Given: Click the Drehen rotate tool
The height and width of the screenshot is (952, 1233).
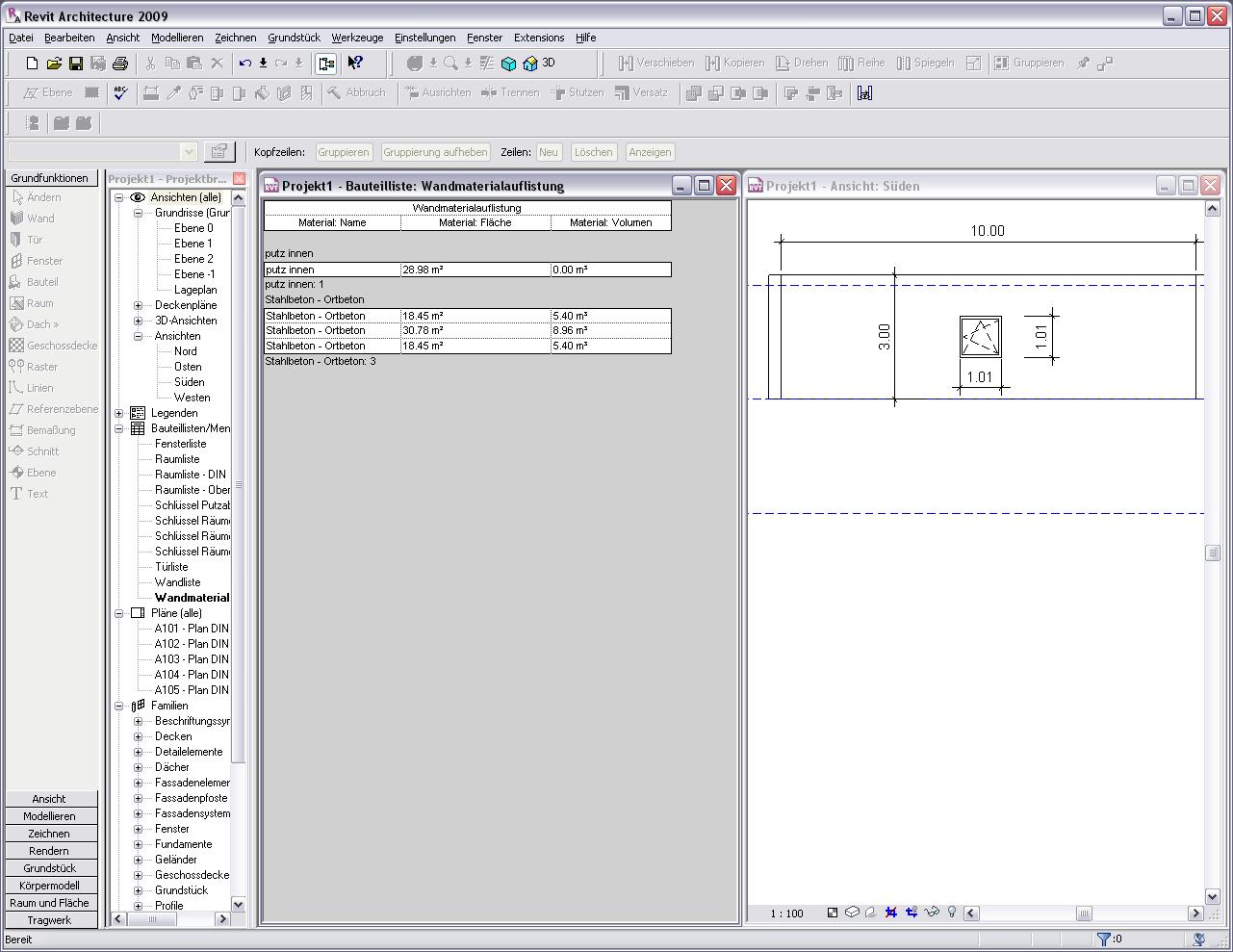Looking at the screenshot, I should point(801,64).
